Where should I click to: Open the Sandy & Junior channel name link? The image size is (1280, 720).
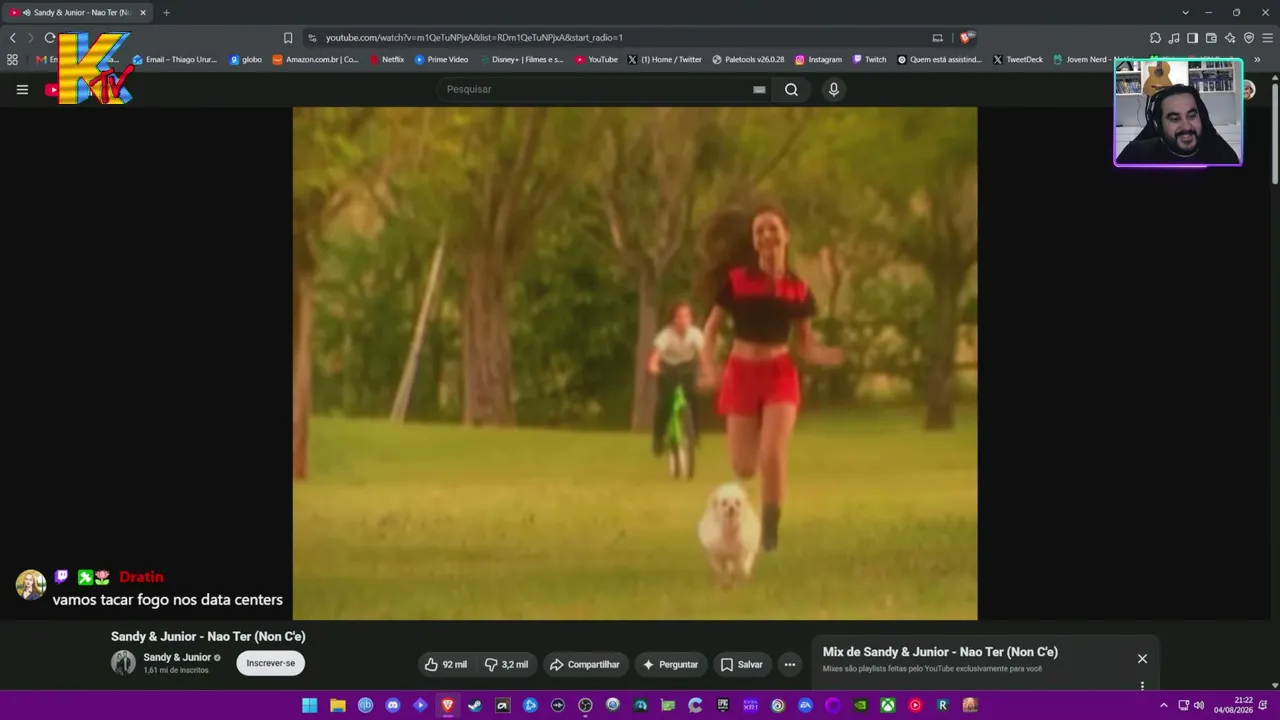pyautogui.click(x=177, y=657)
